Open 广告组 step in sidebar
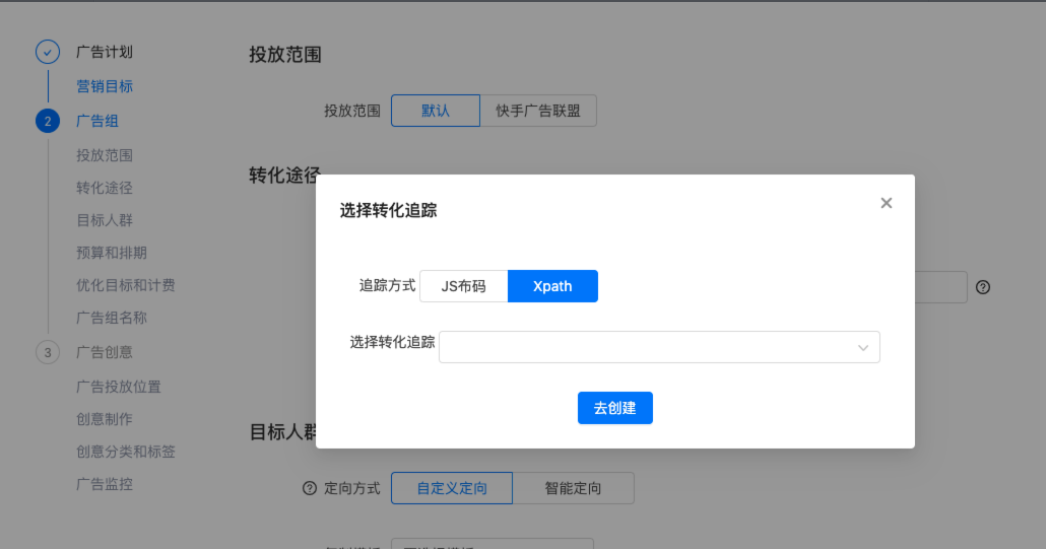 click(97, 121)
